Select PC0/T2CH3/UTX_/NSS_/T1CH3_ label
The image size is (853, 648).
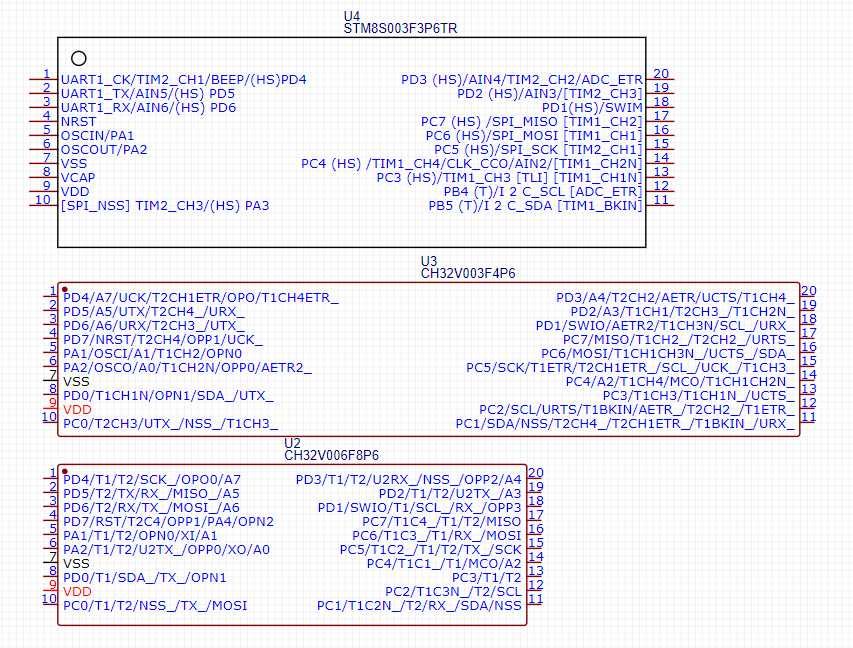tap(171, 424)
